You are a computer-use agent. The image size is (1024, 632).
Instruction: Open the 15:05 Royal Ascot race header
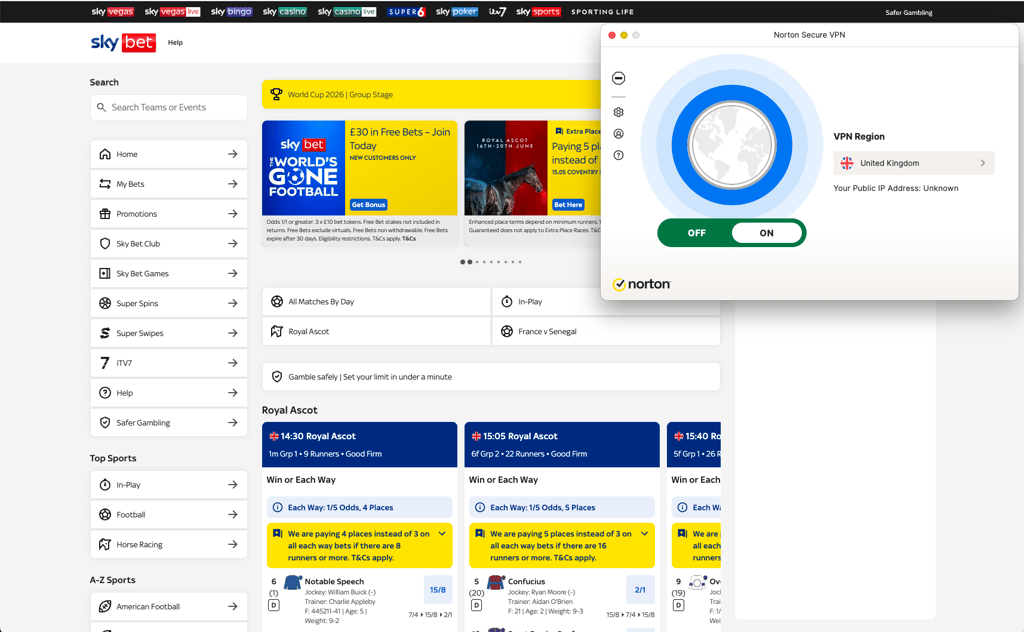(x=562, y=445)
